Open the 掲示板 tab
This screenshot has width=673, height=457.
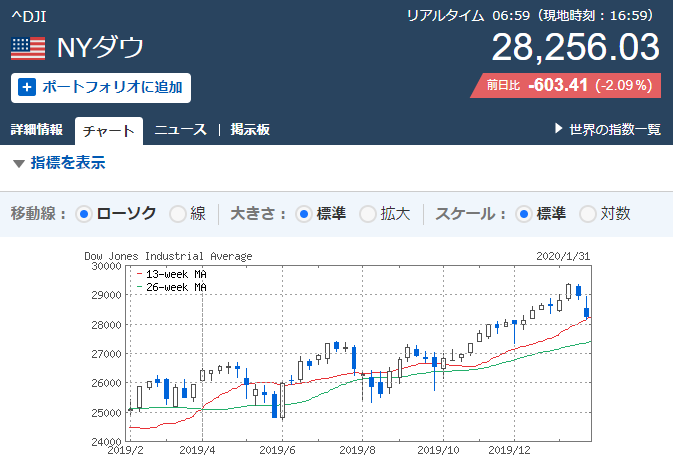point(250,130)
